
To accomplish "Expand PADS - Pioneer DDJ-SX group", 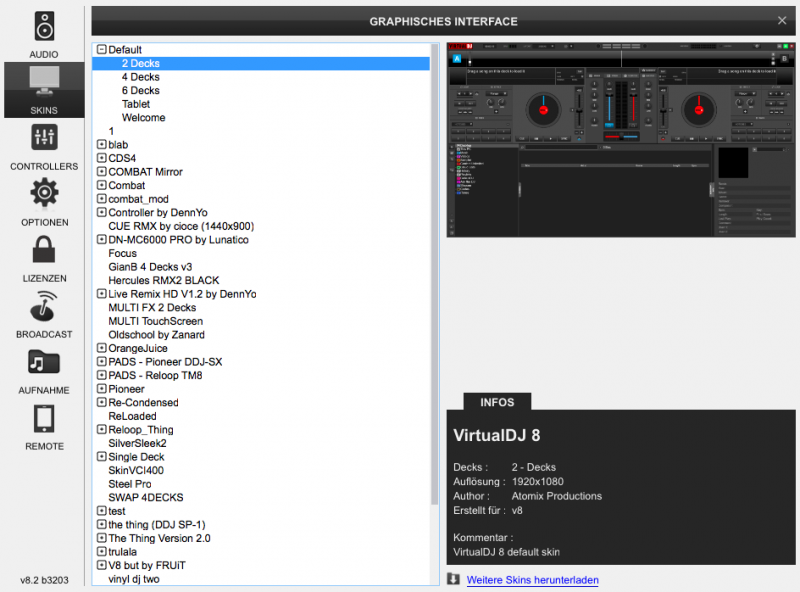I will (x=102, y=361).
